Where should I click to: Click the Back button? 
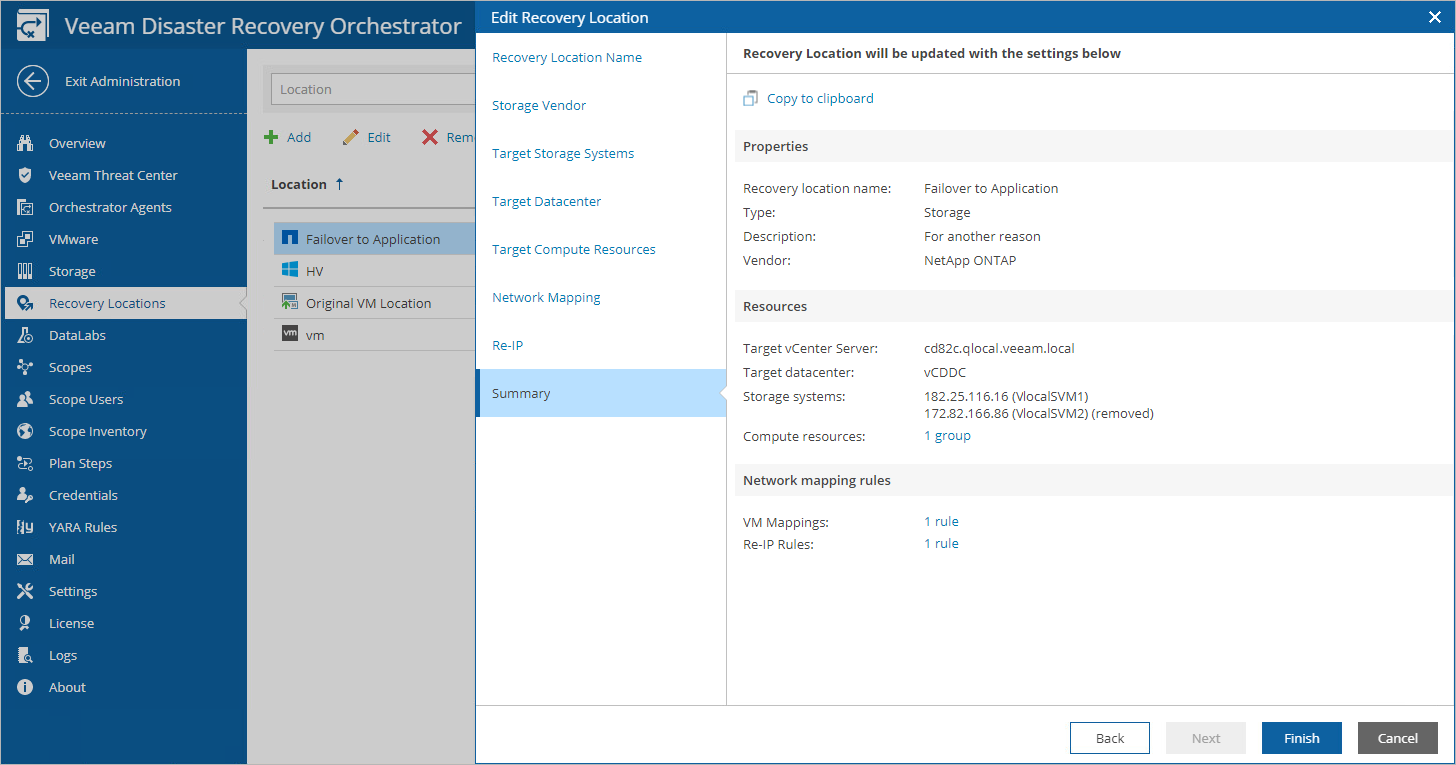click(1109, 738)
